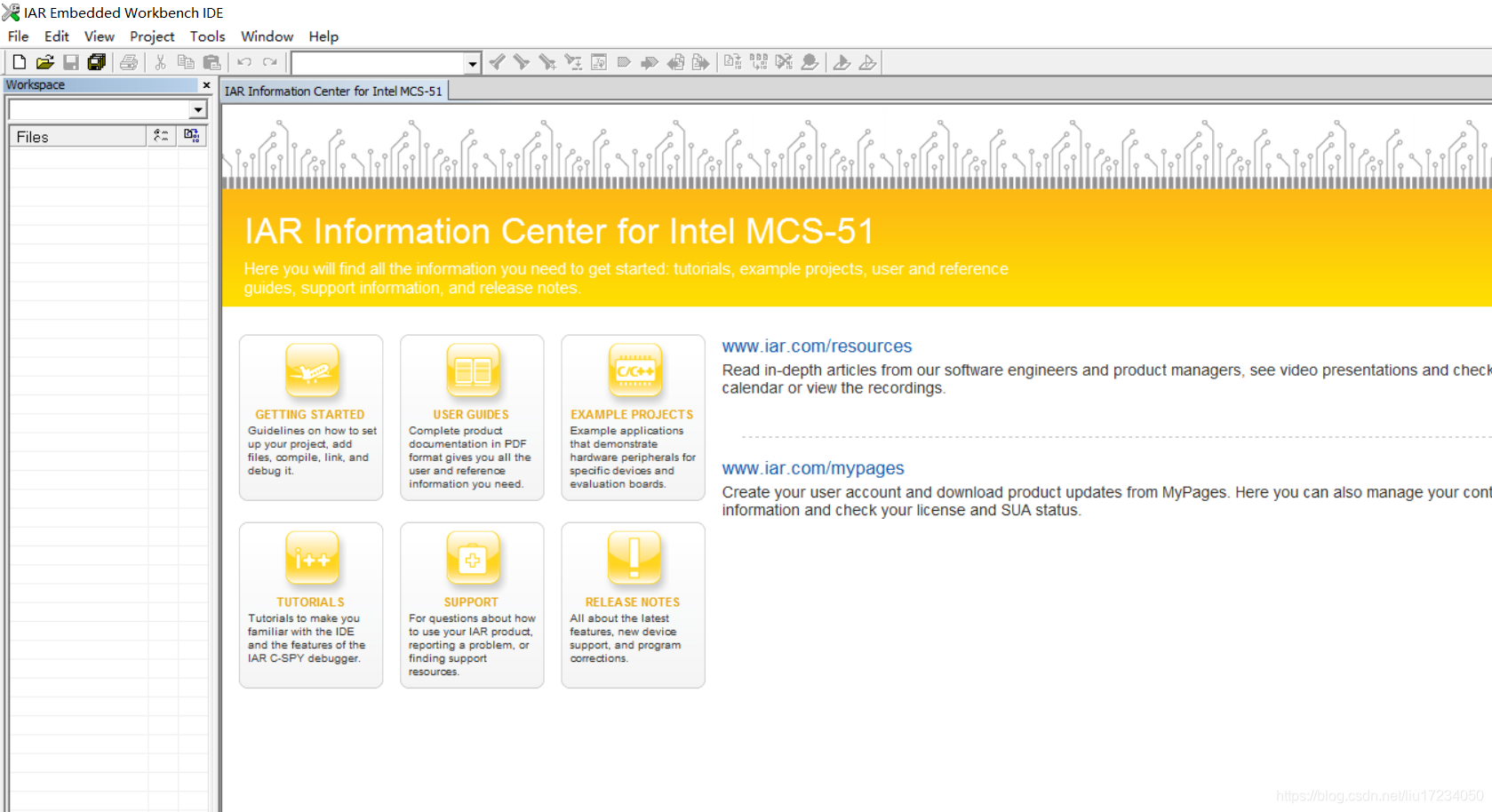The image size is (1492, 812).
Task: Click the Toggle Breakpoint icon
Action: (810, 62)
